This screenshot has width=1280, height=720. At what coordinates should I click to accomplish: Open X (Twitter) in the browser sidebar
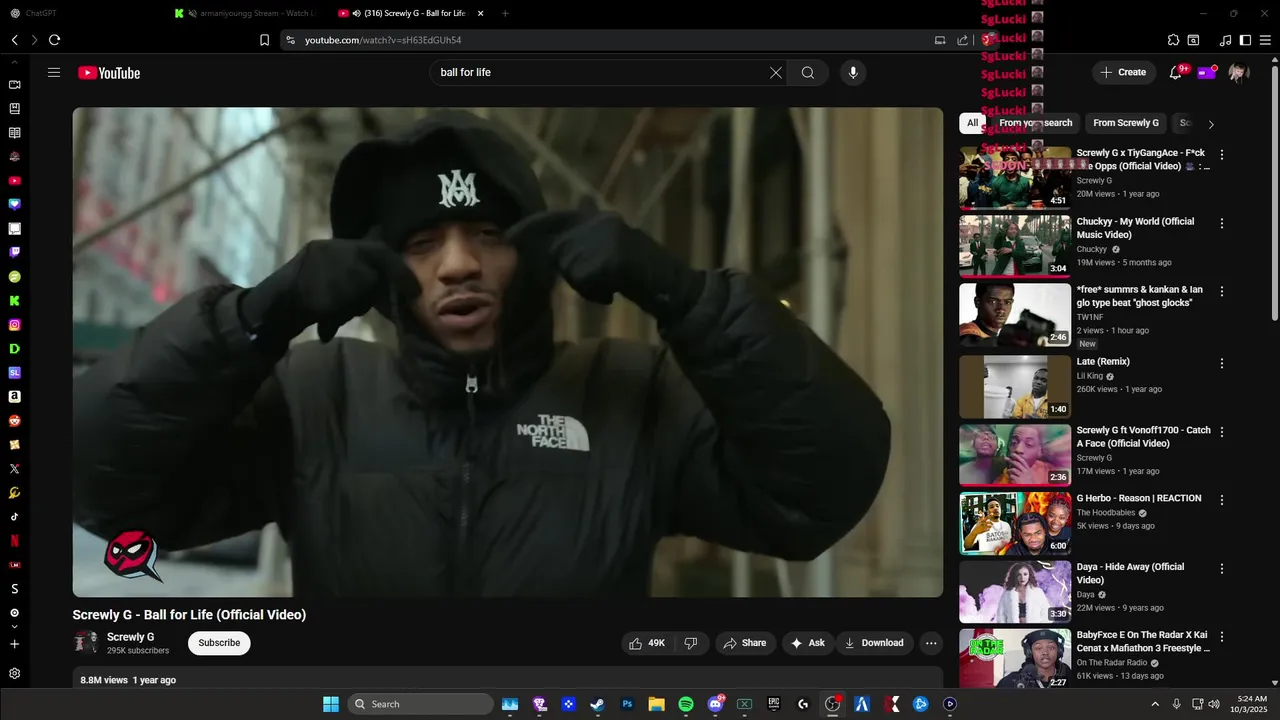click(15, 469)
